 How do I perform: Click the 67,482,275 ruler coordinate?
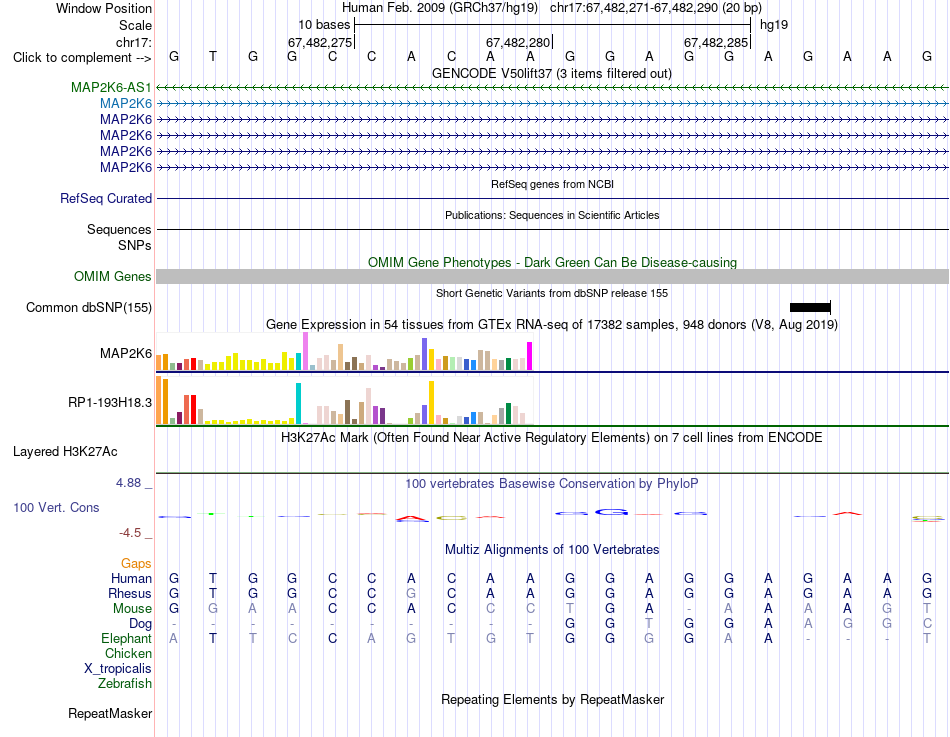click(320, 42)
